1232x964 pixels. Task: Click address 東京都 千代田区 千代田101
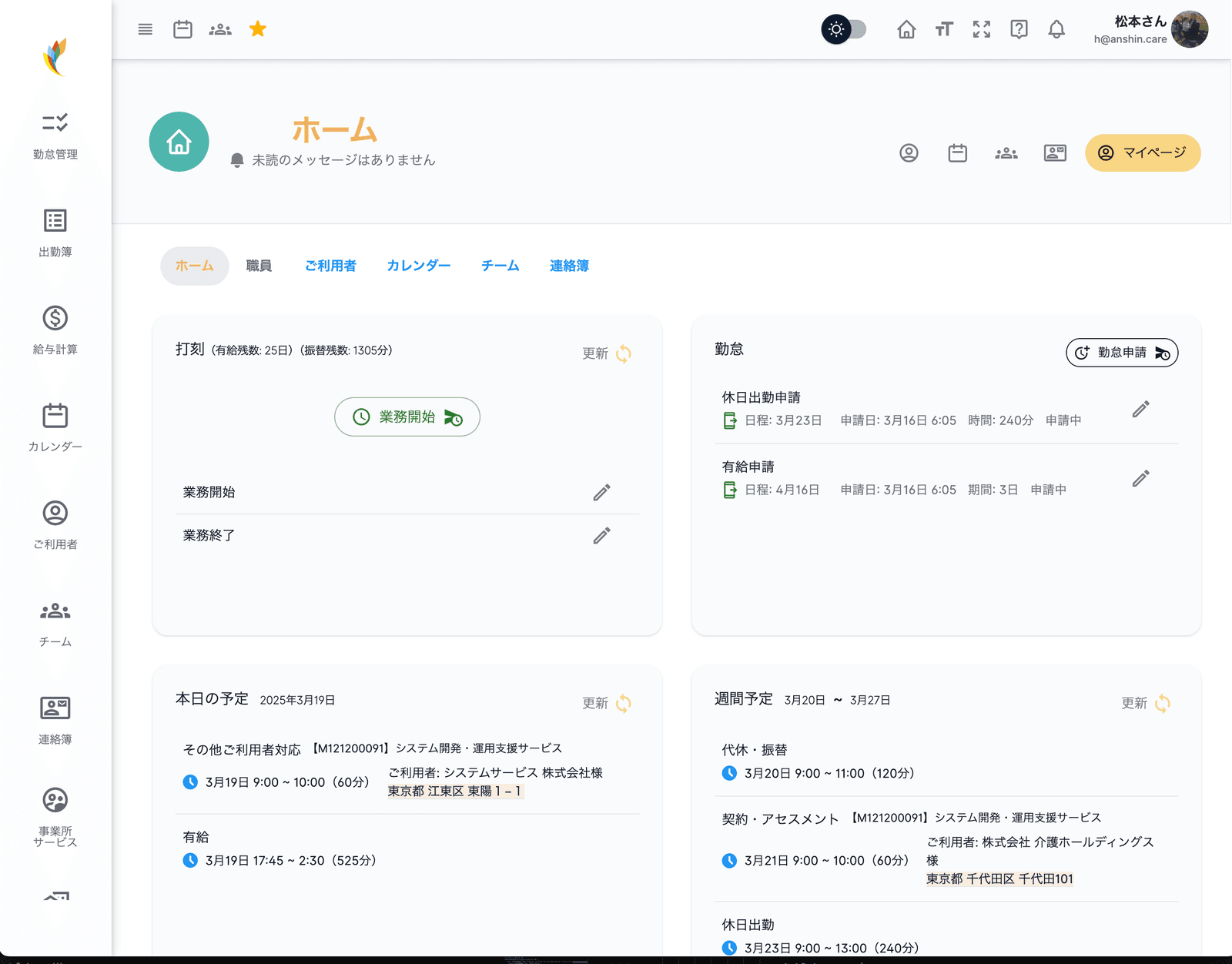tap(999, 879)
